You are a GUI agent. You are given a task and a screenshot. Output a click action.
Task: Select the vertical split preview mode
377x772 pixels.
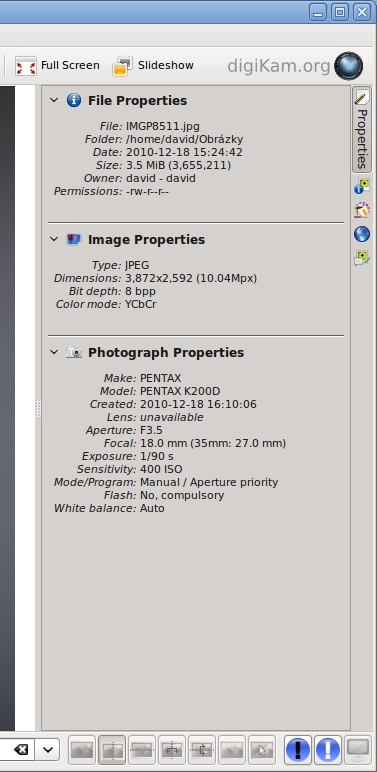(112, 750)
